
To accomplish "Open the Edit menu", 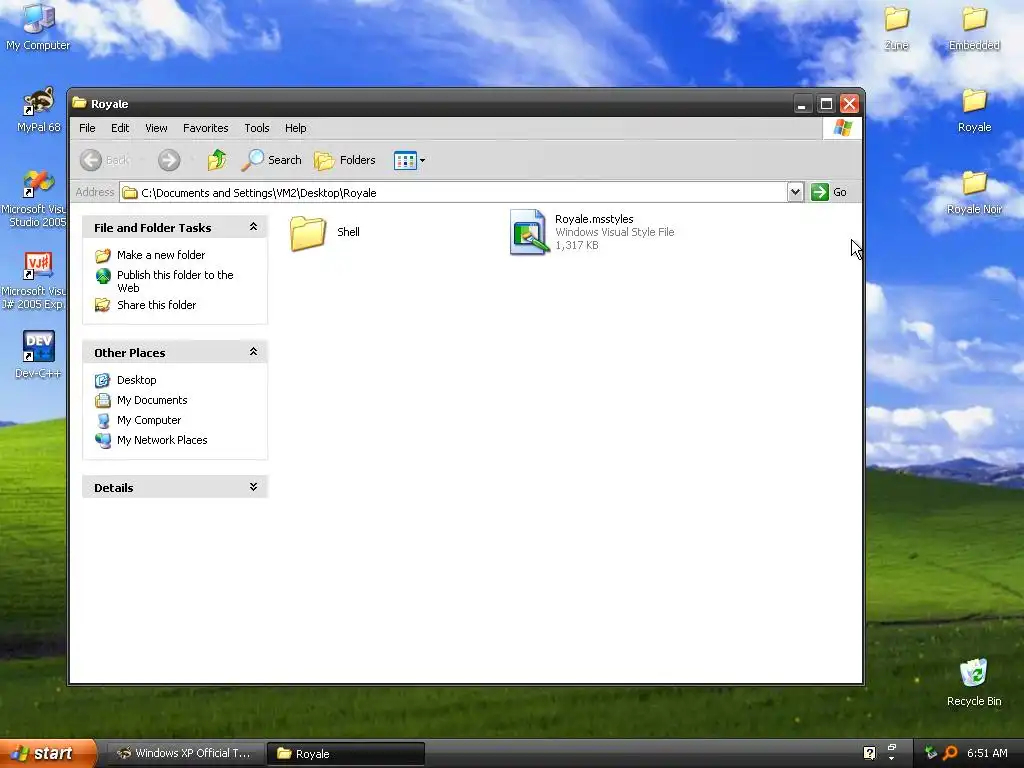I will [x=120, y=128].
